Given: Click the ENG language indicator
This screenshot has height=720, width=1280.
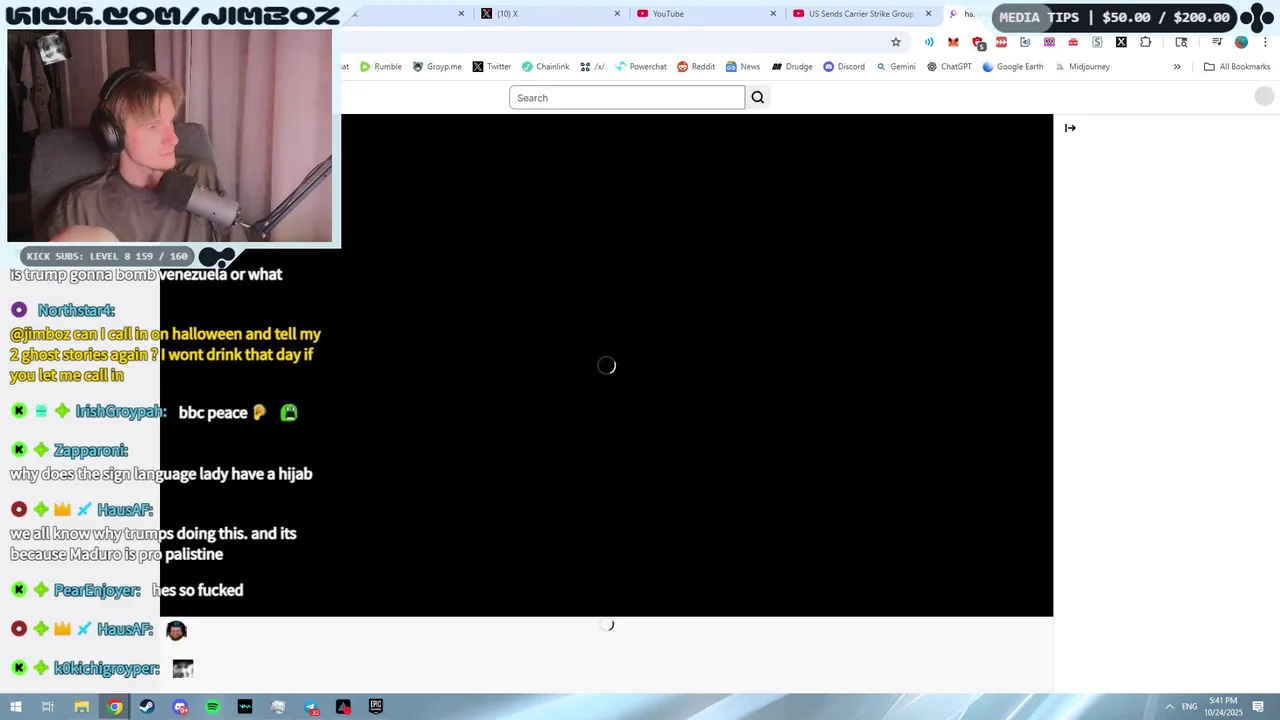Looking at the screenshot, I should point(1189,707).
